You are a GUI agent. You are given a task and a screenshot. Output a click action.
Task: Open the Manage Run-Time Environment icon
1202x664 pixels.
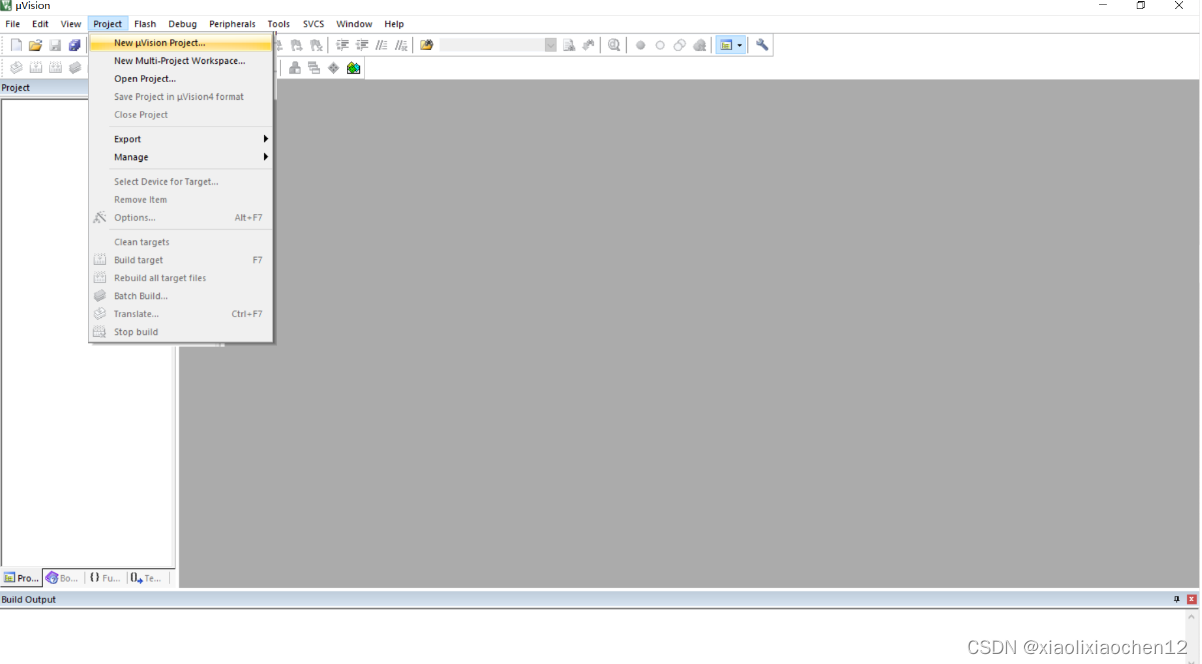314,68
